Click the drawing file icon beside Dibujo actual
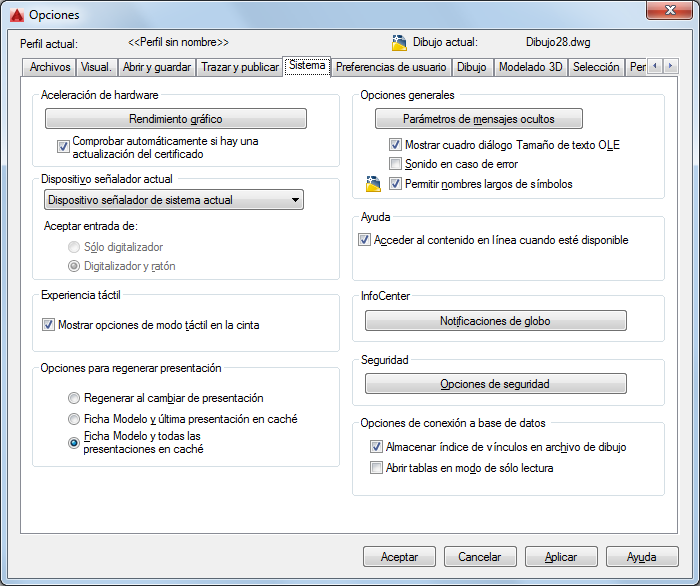The height and width of the screenshot is (586, 700). click(399, 43)
